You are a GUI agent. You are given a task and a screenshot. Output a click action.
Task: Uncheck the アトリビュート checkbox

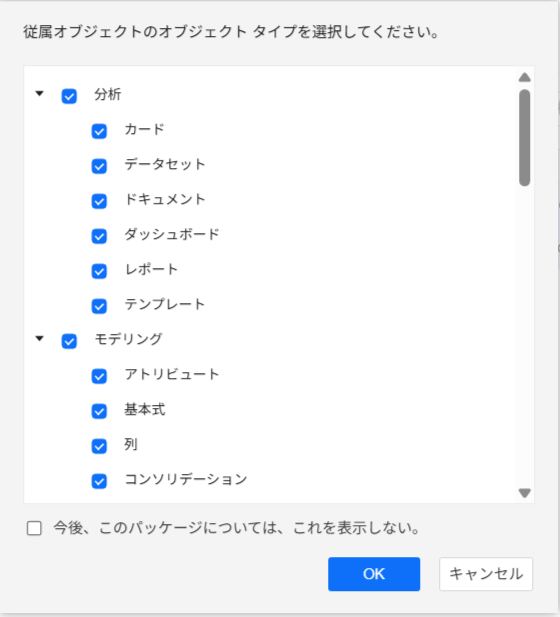(x=99, y=376)
